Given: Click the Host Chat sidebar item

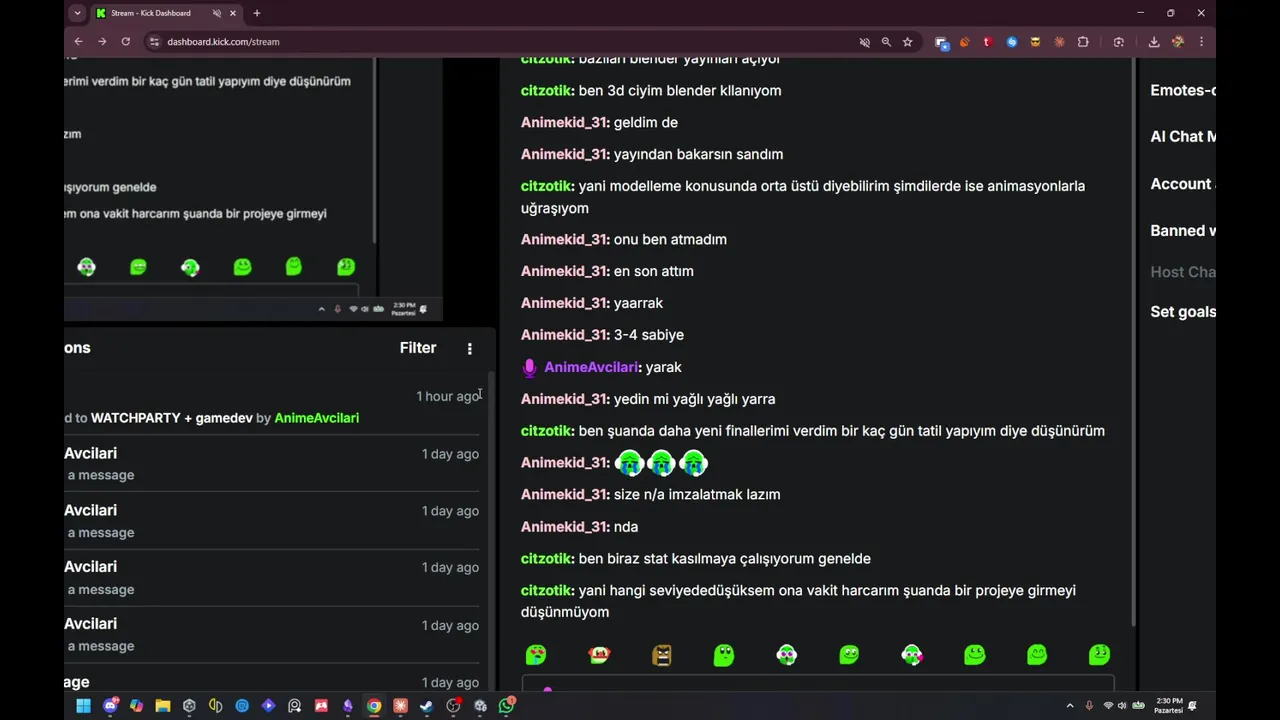Looking at the screenshot, I should [x=1183, y=272].
